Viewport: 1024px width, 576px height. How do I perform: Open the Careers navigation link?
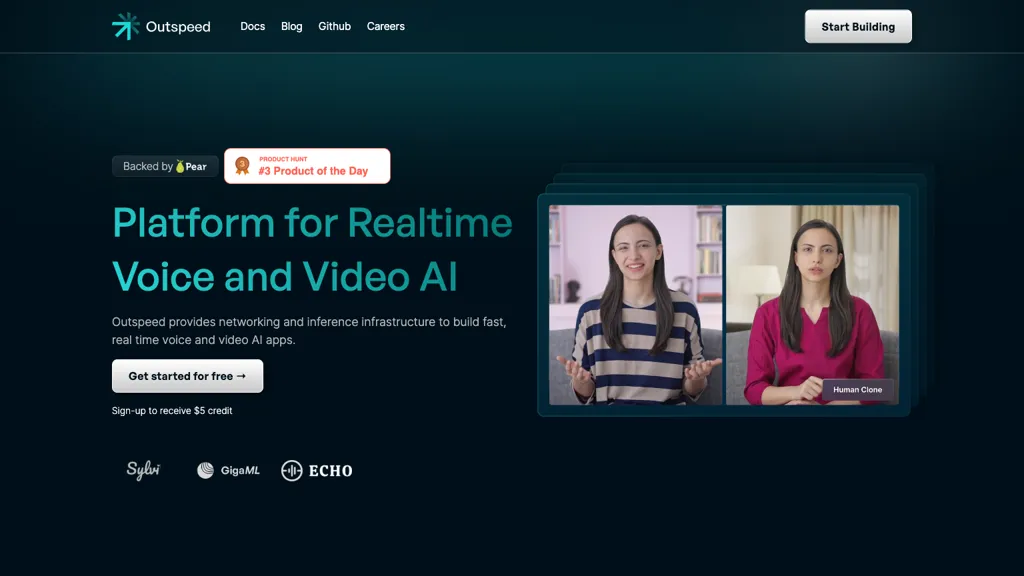pos(385,26)
